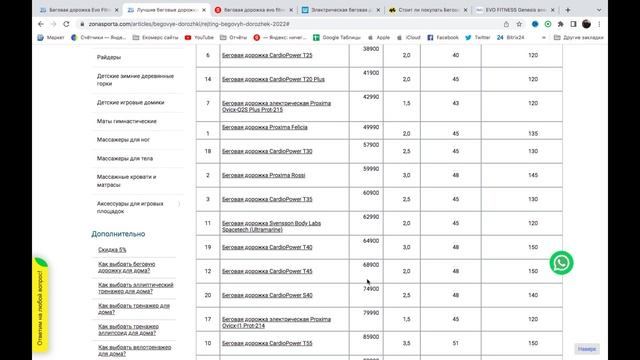Open the Proxima Rossi treadmill link
The width and height of the screenshot is (640, 360).
(263, 175)
